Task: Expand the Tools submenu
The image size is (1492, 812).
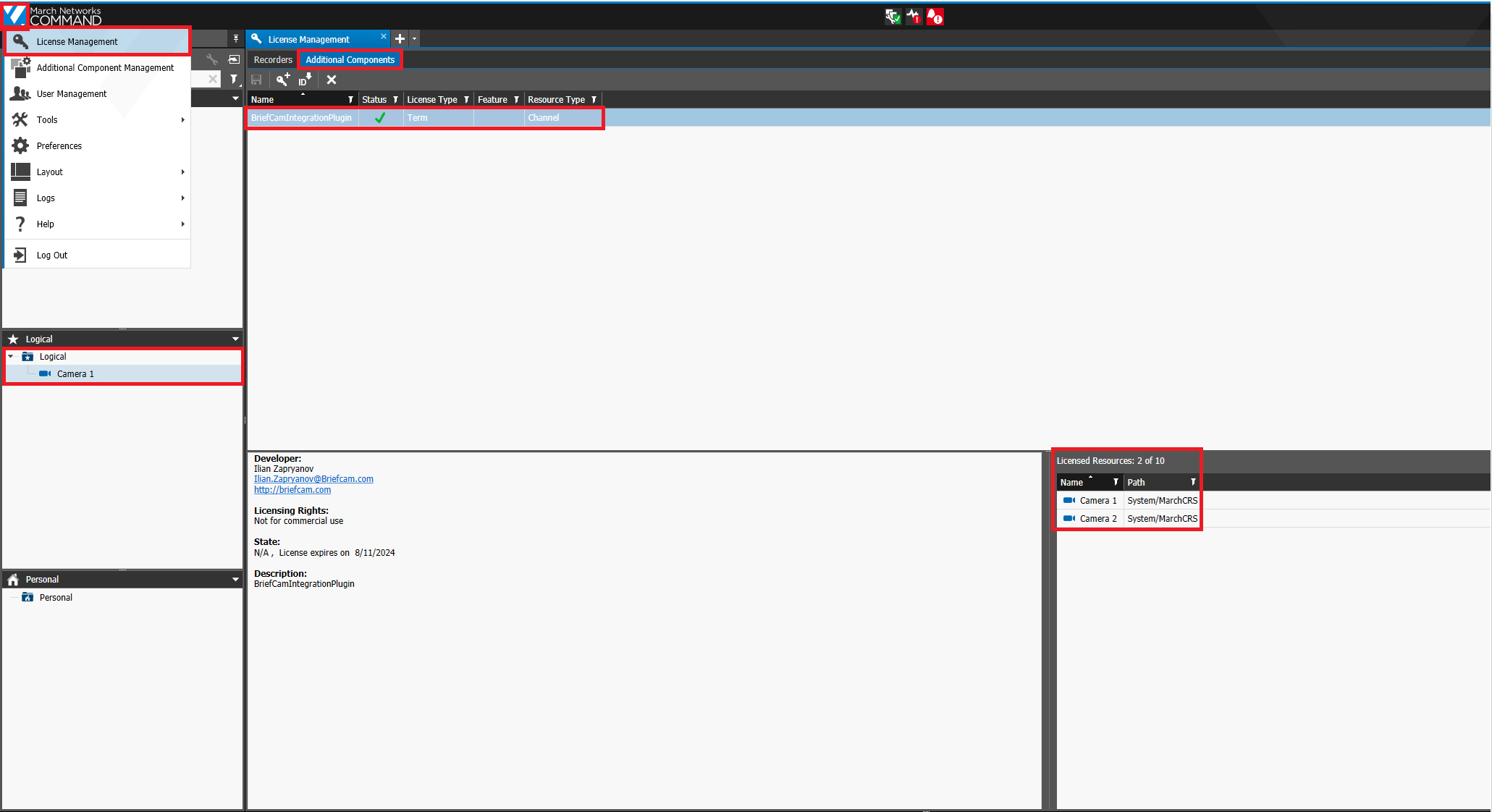Action: (97, 119)
